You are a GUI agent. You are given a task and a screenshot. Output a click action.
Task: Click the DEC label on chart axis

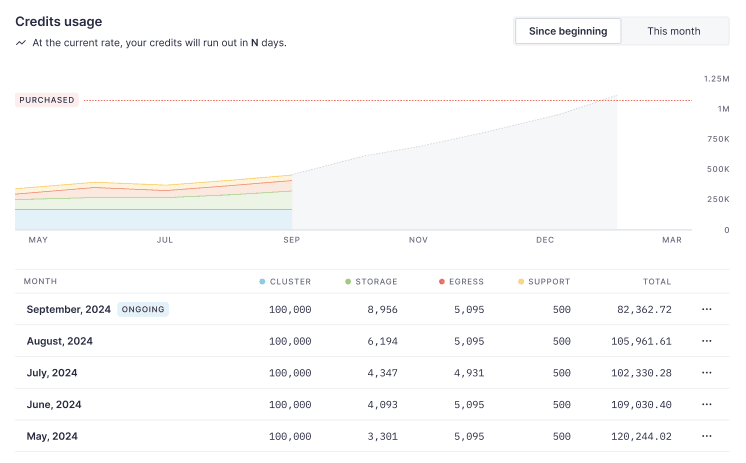[x=545, y=240]
